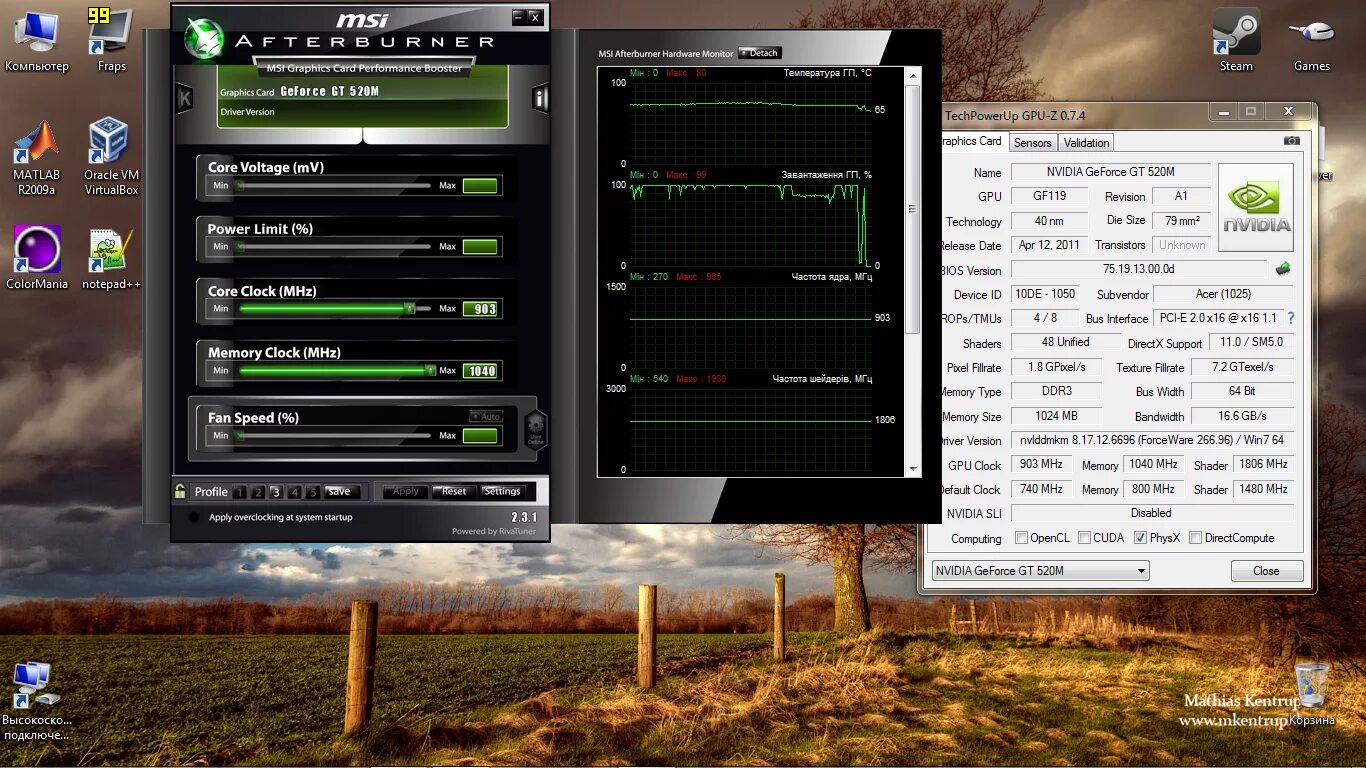Screen dimensions: 1366x768
Task: Toggle the Fan Speed Auto button
Action: pos(487,416)
